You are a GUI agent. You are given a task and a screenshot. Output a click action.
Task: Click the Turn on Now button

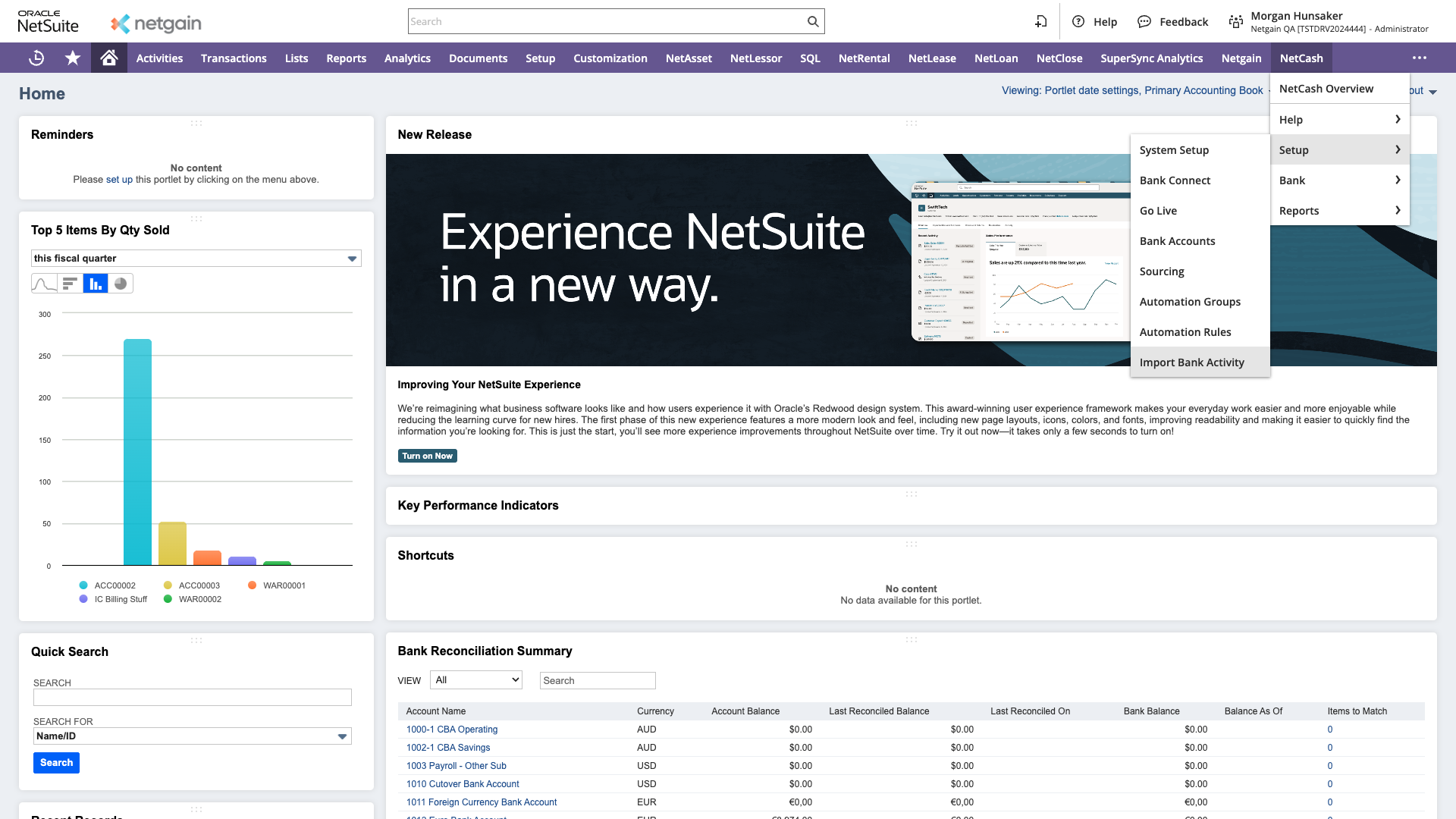pos(428,456)
